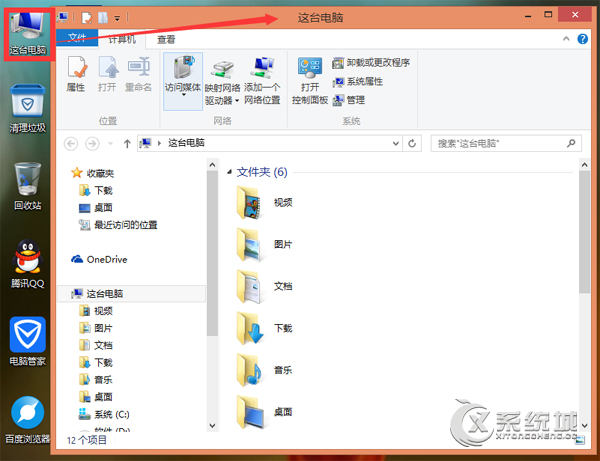Screen dimensions: 600x461
Task: Select 文档 in the navigation tree
Action: point(96,345)
